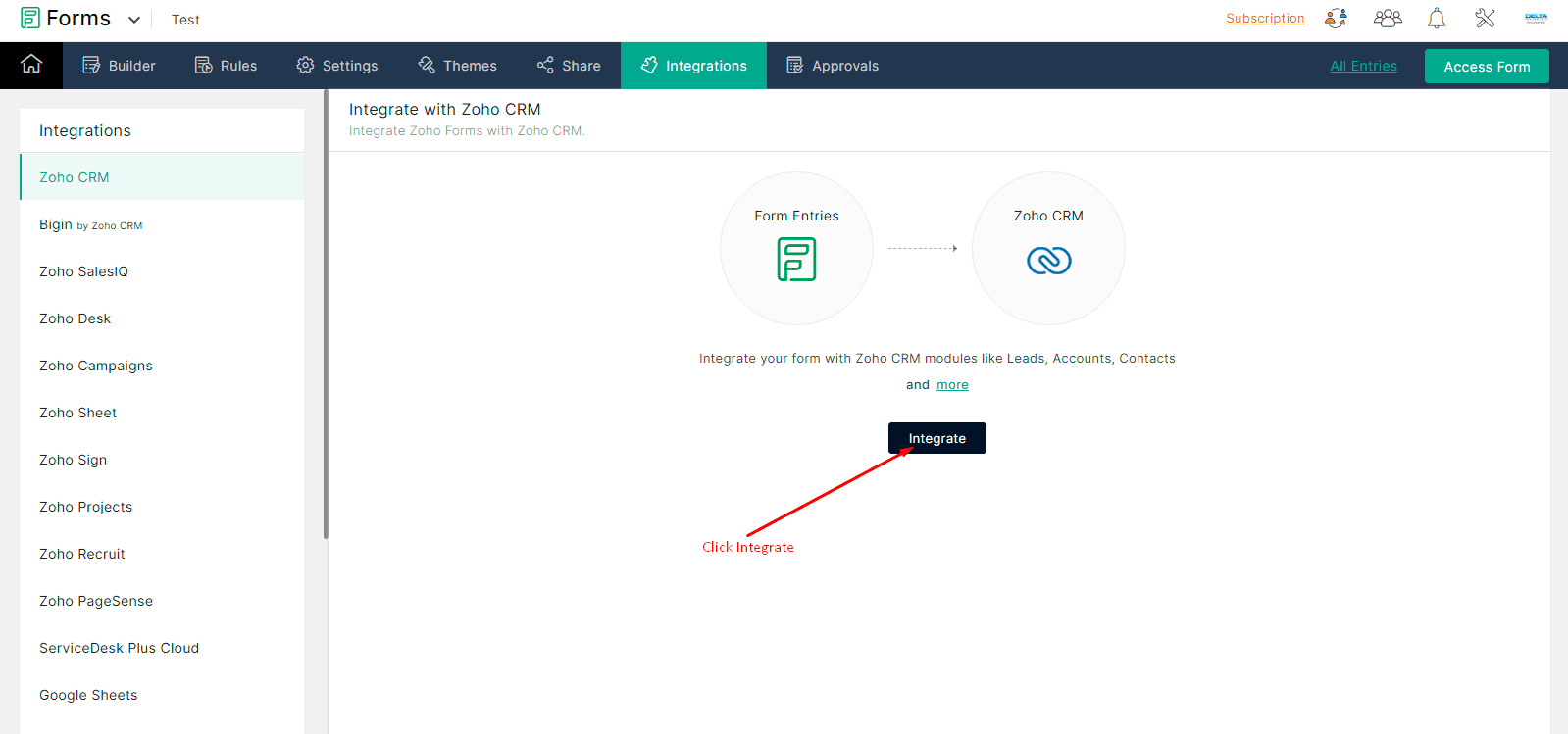Image resolution: width=1568 pixels, height=734 pixels.
Task: Click the Share network icon
Action: click(545, 65)
